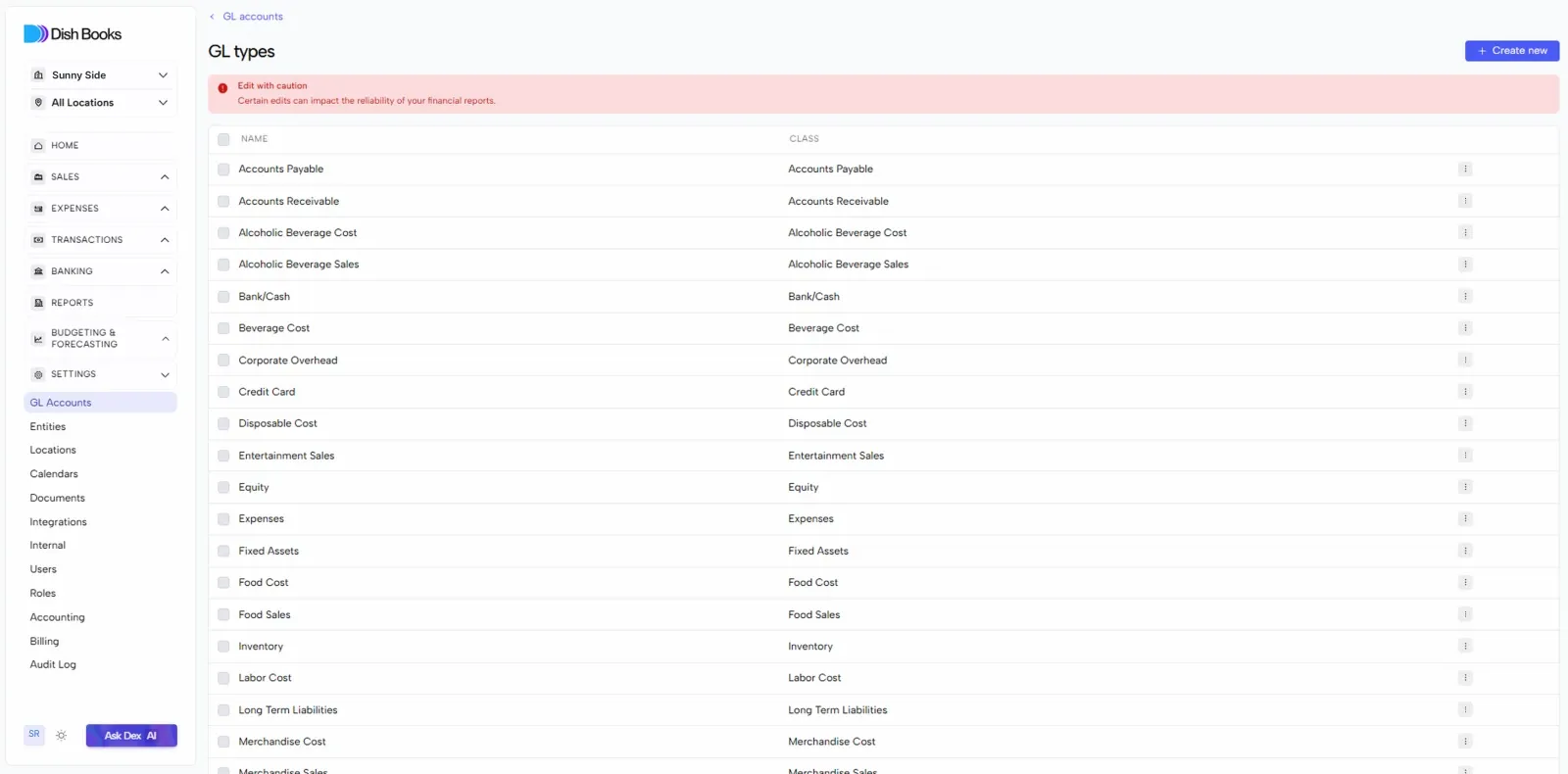Click the SR user avatar
The height and width of the screenshot is (774, 1568).
tap(34, 734)
